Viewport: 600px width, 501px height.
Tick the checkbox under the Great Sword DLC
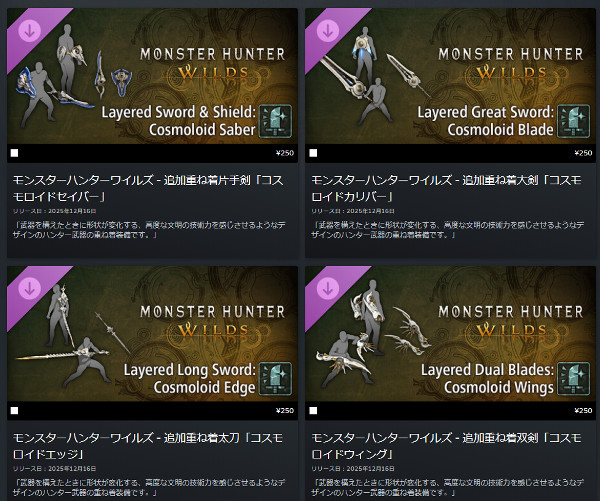click(x=313, y=153)
